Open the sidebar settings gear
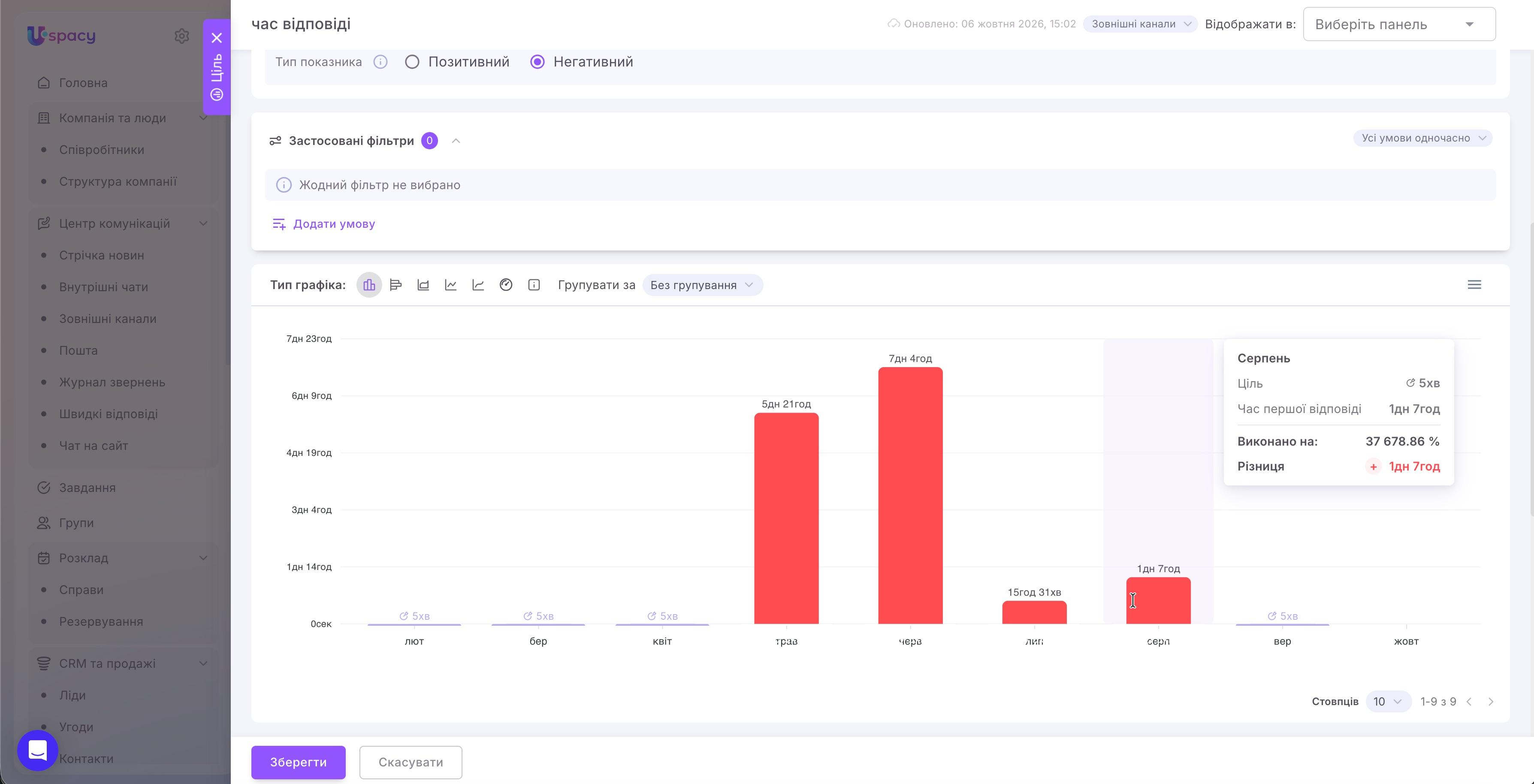 [181, 36]
